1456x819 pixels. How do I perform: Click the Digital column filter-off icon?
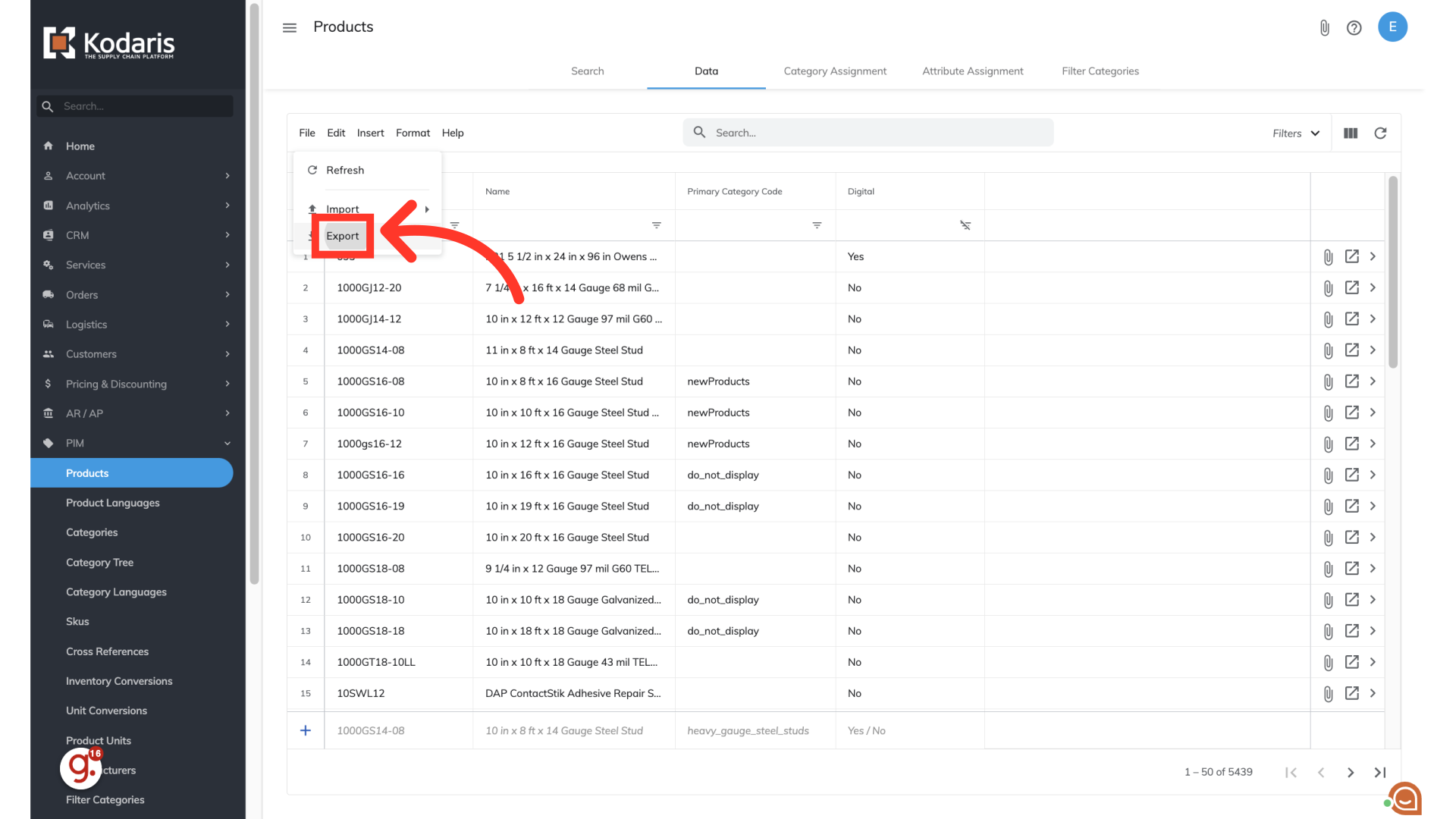(965, 226)
